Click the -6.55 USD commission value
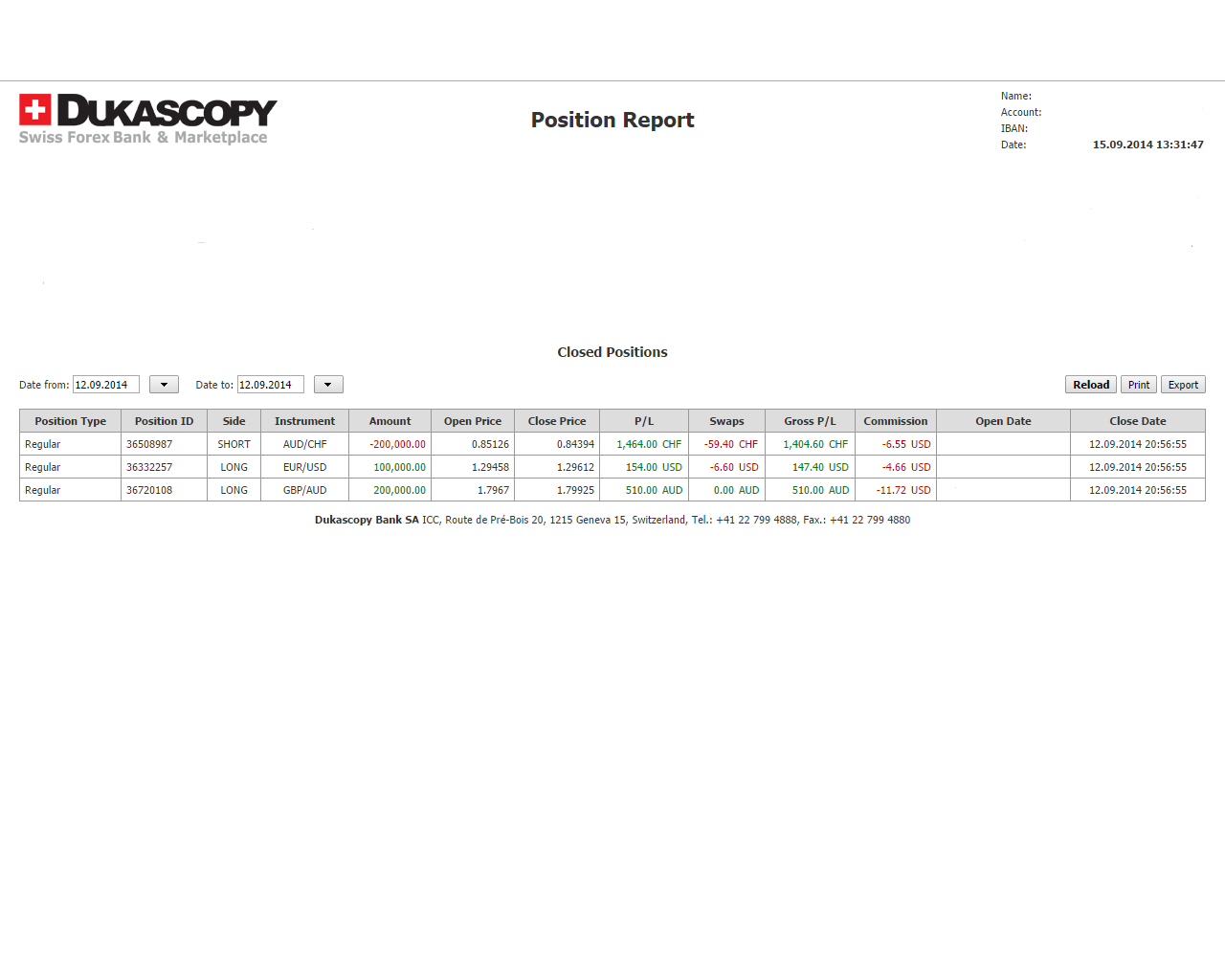This screenshot has width=1225, height=980. (906, 444)
